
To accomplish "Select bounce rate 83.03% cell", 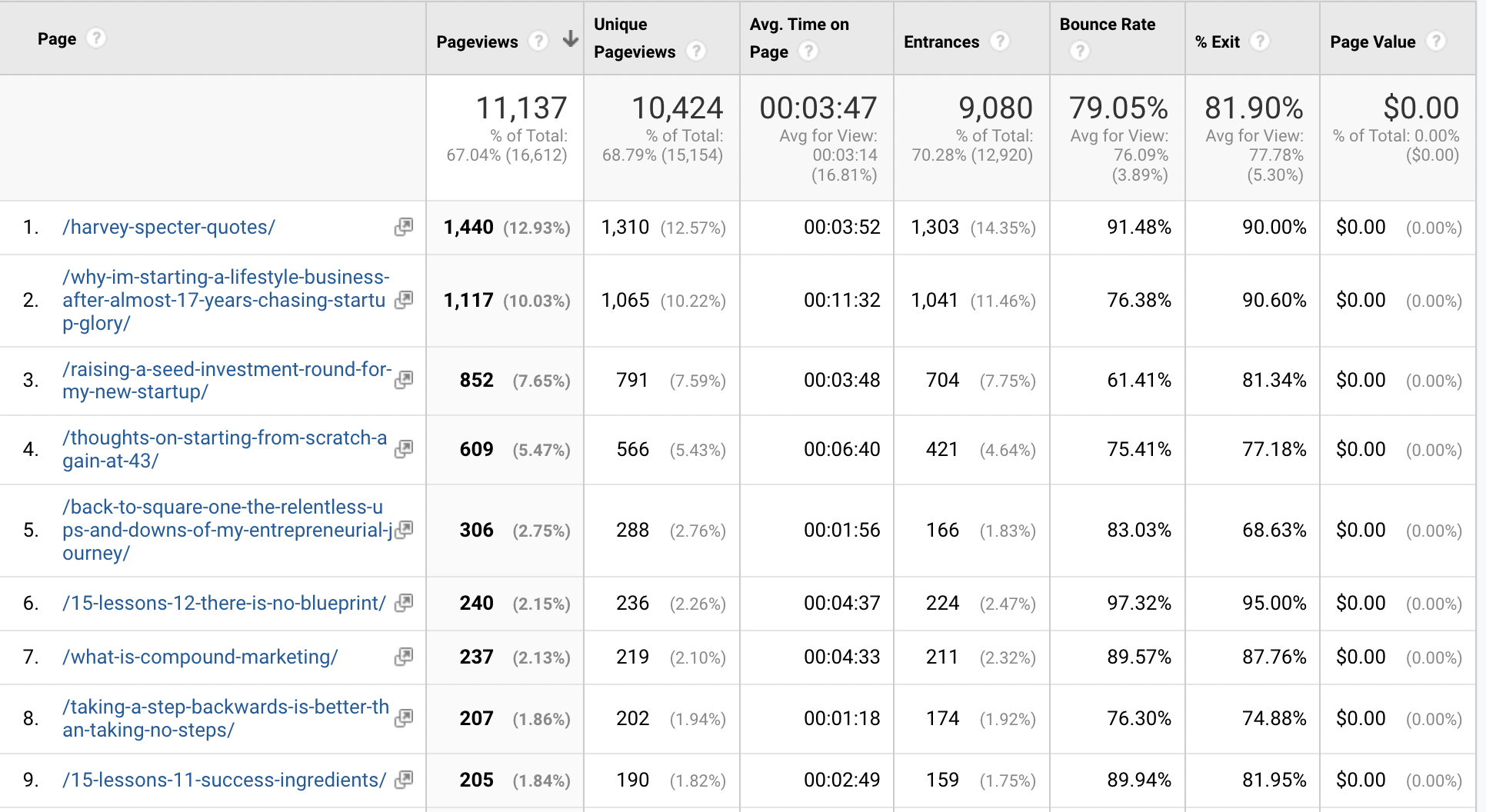I will [1139, 530].
